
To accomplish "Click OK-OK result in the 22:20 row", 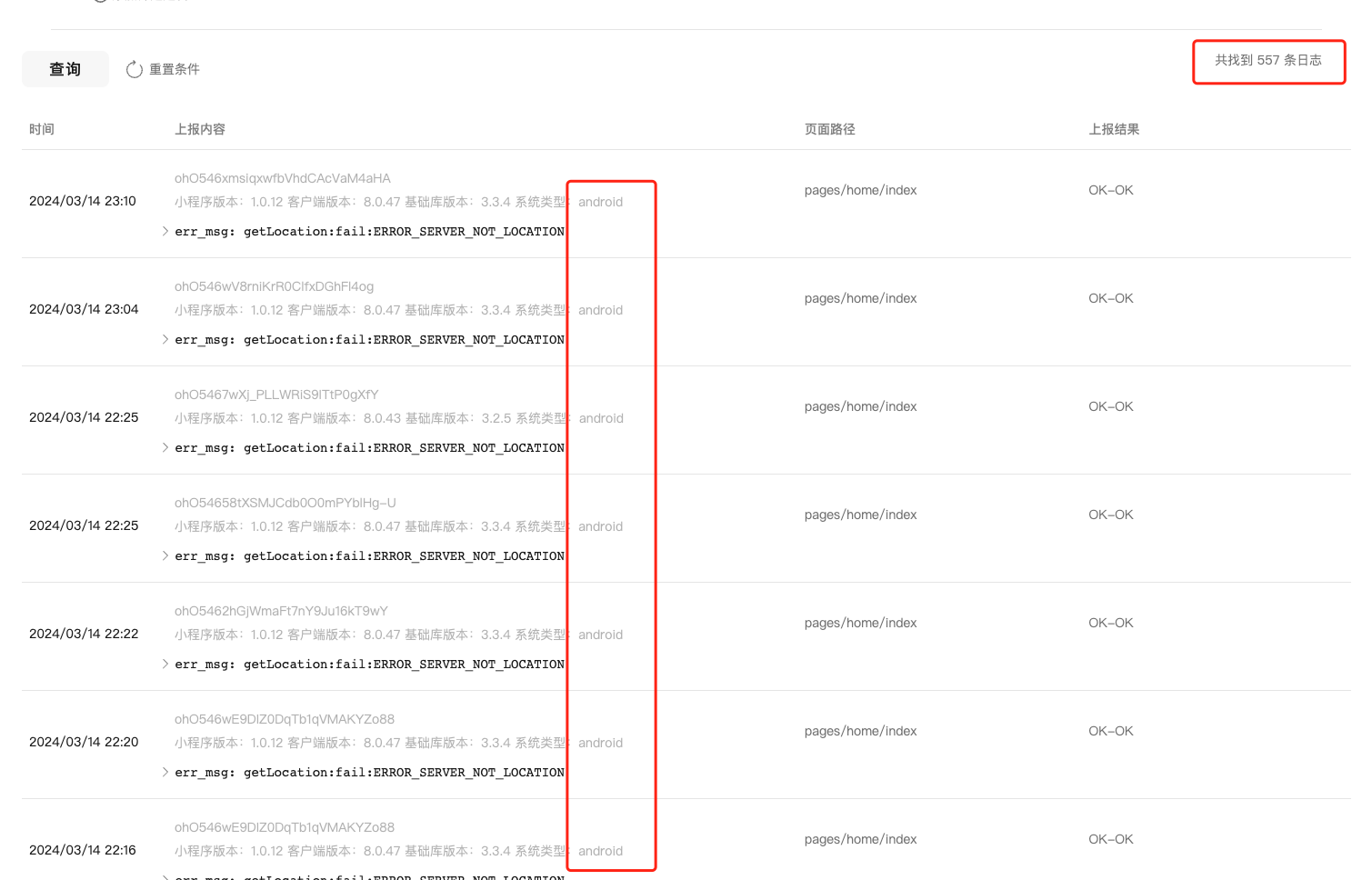I will pyautogui.click(x=1111, y=731).
